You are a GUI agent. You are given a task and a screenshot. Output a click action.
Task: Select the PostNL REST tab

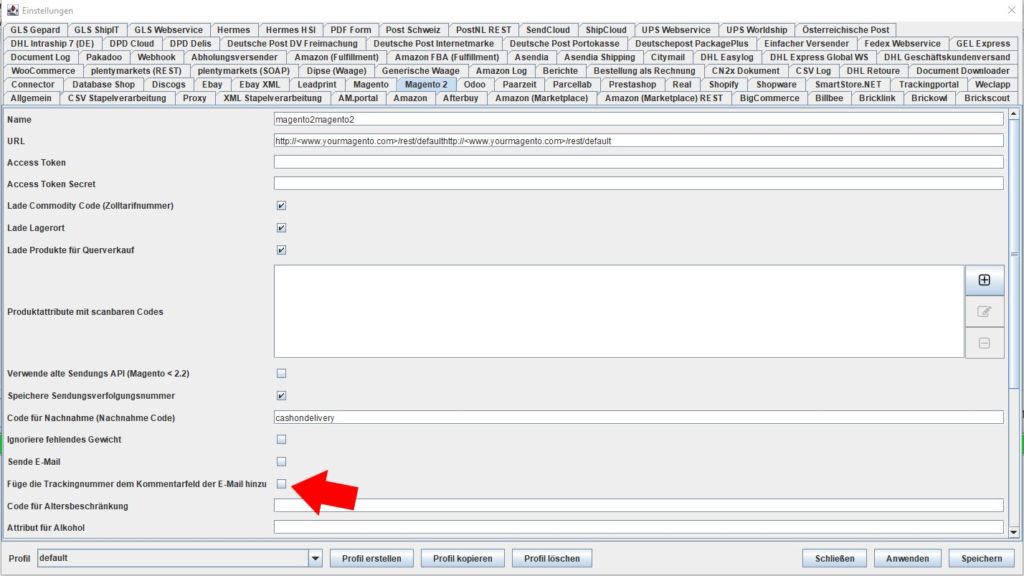point(483,29)
